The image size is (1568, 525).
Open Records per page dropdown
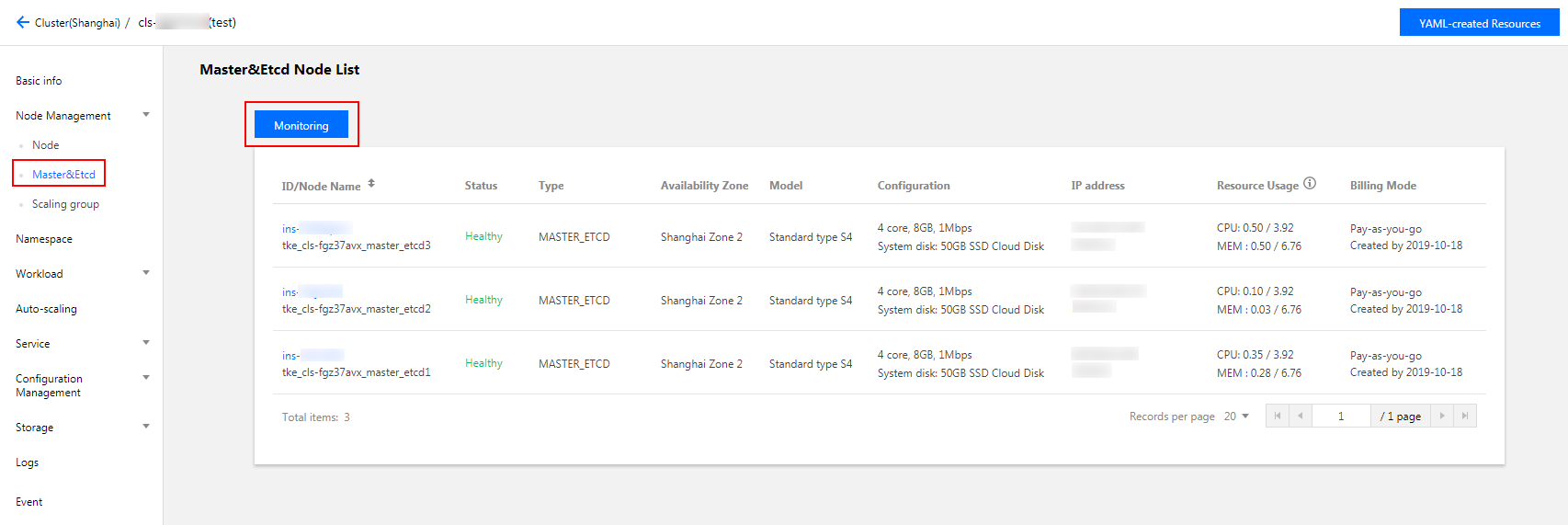point(1236,417)
